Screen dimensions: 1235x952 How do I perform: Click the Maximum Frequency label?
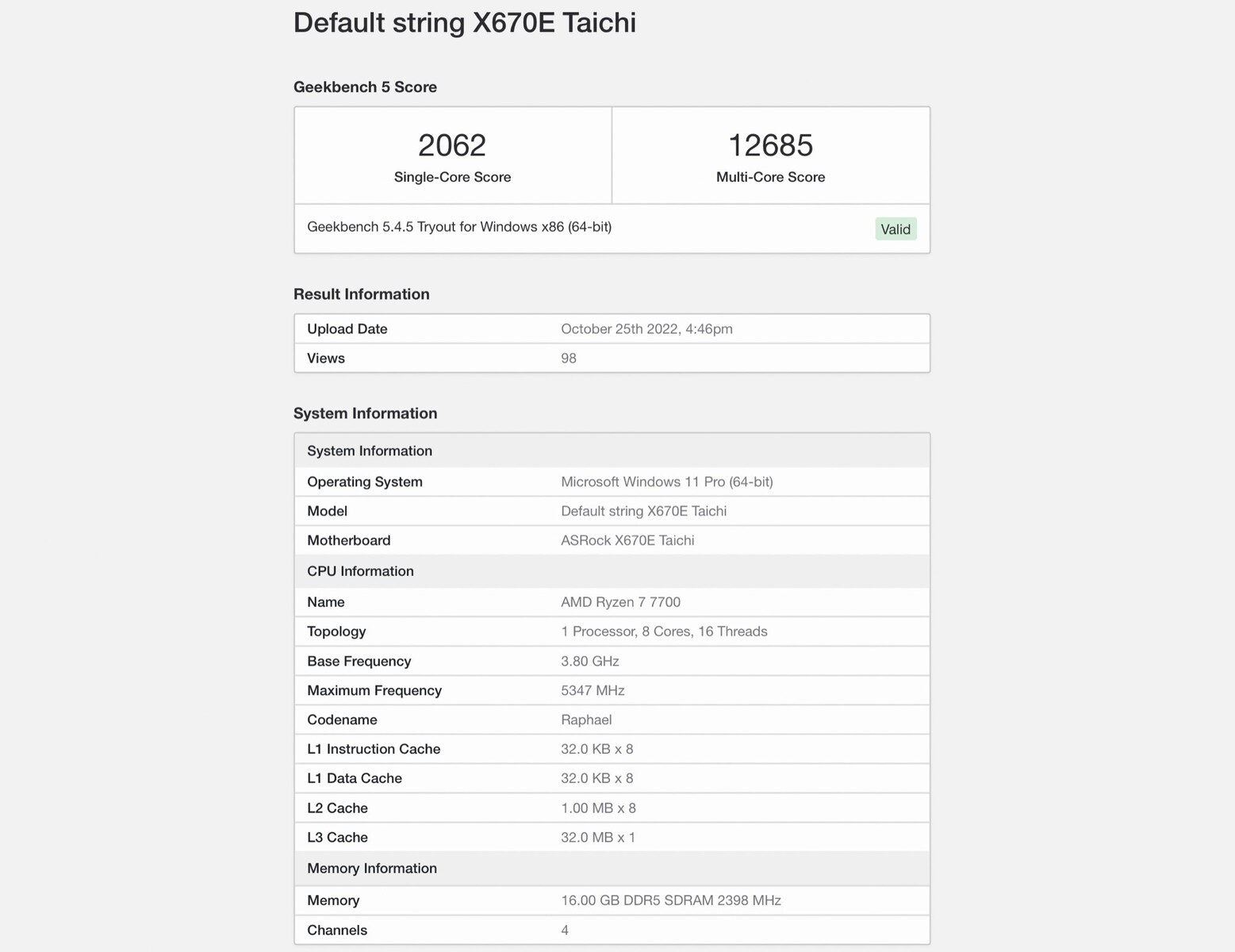click(374, 691)
